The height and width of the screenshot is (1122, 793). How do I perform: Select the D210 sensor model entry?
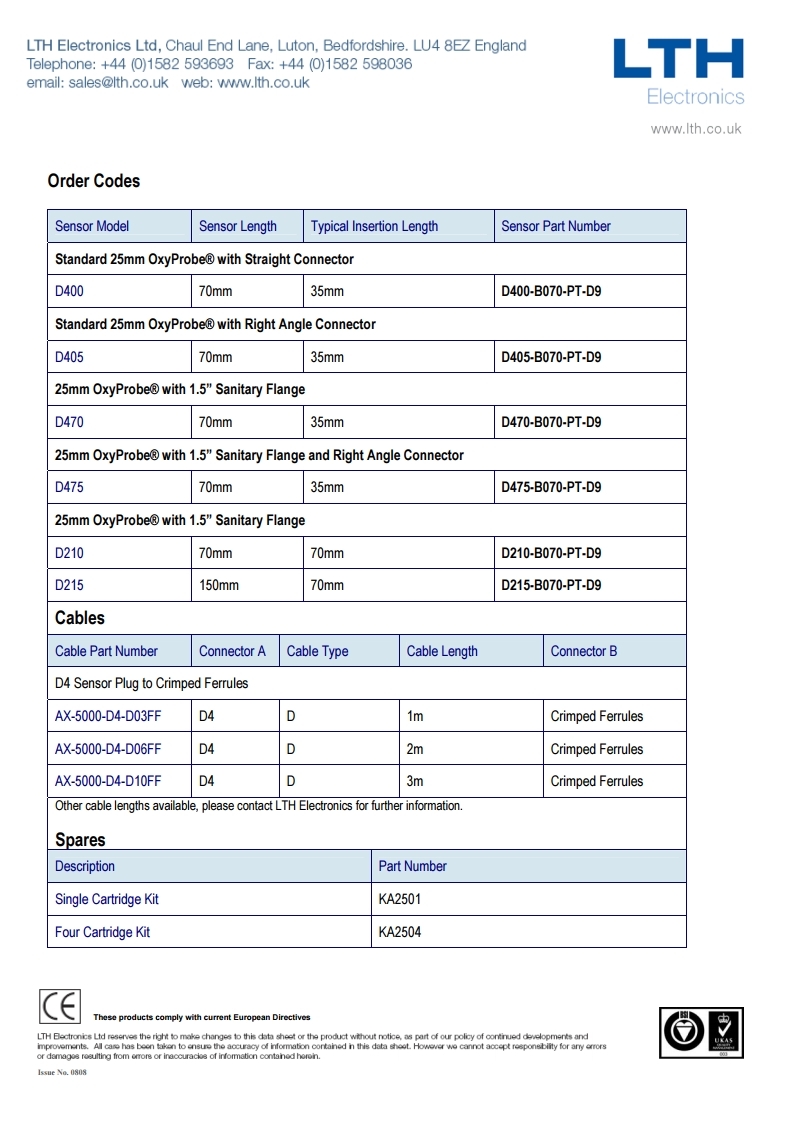coord(69,553)
